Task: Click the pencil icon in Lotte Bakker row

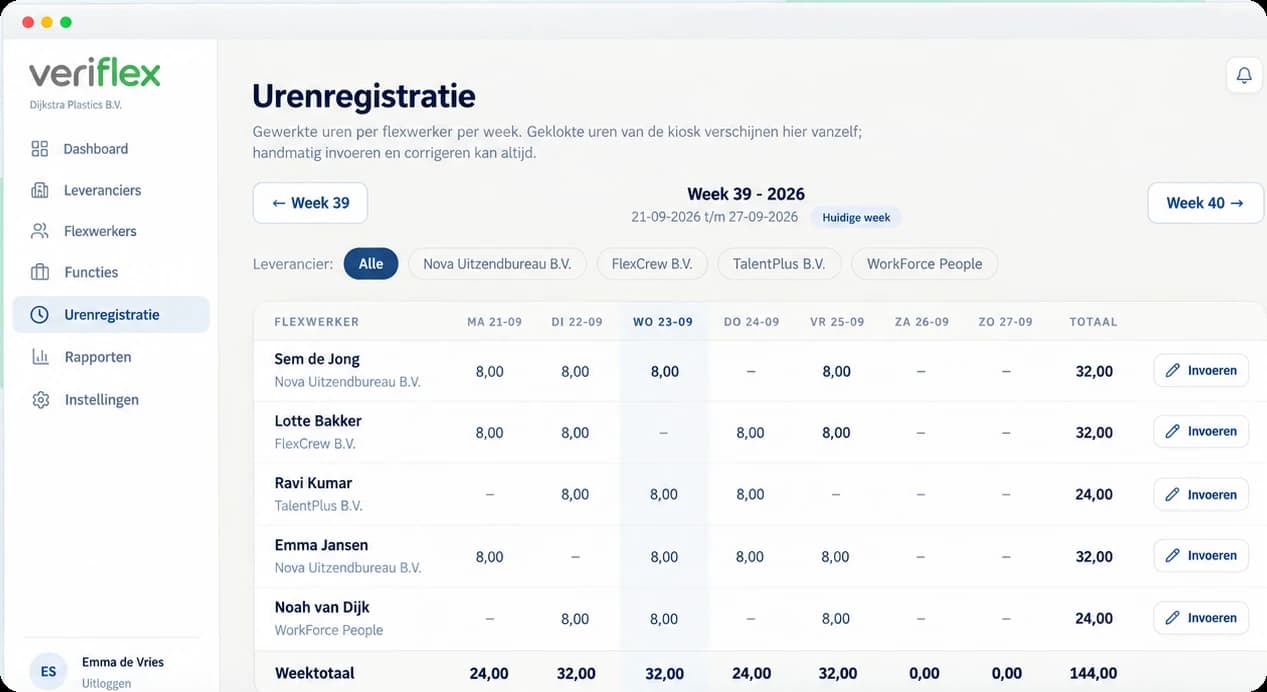Action: (x=1172, y=432)
